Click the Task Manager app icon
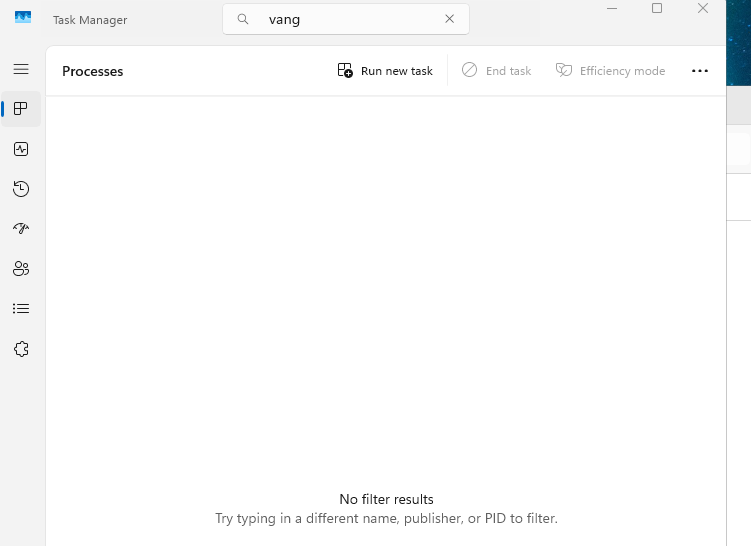Viewport: 751px width, 546px height. point(23,18)
